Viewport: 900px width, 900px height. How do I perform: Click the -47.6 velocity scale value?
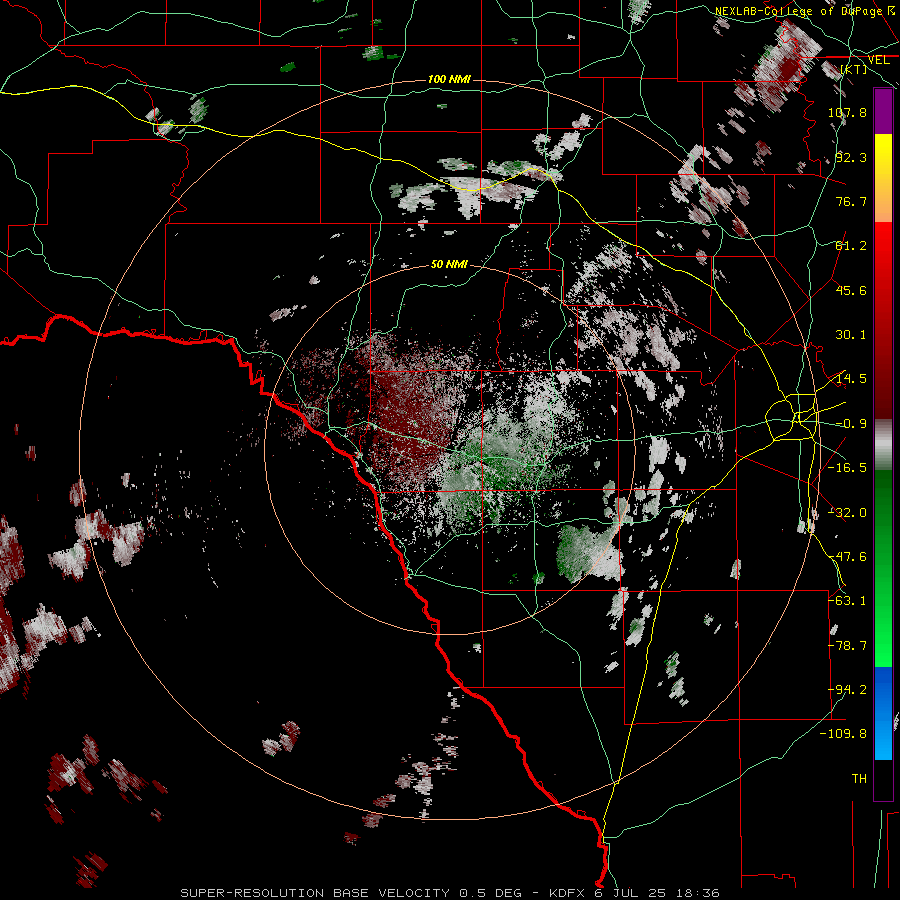[x=847, y=557]
